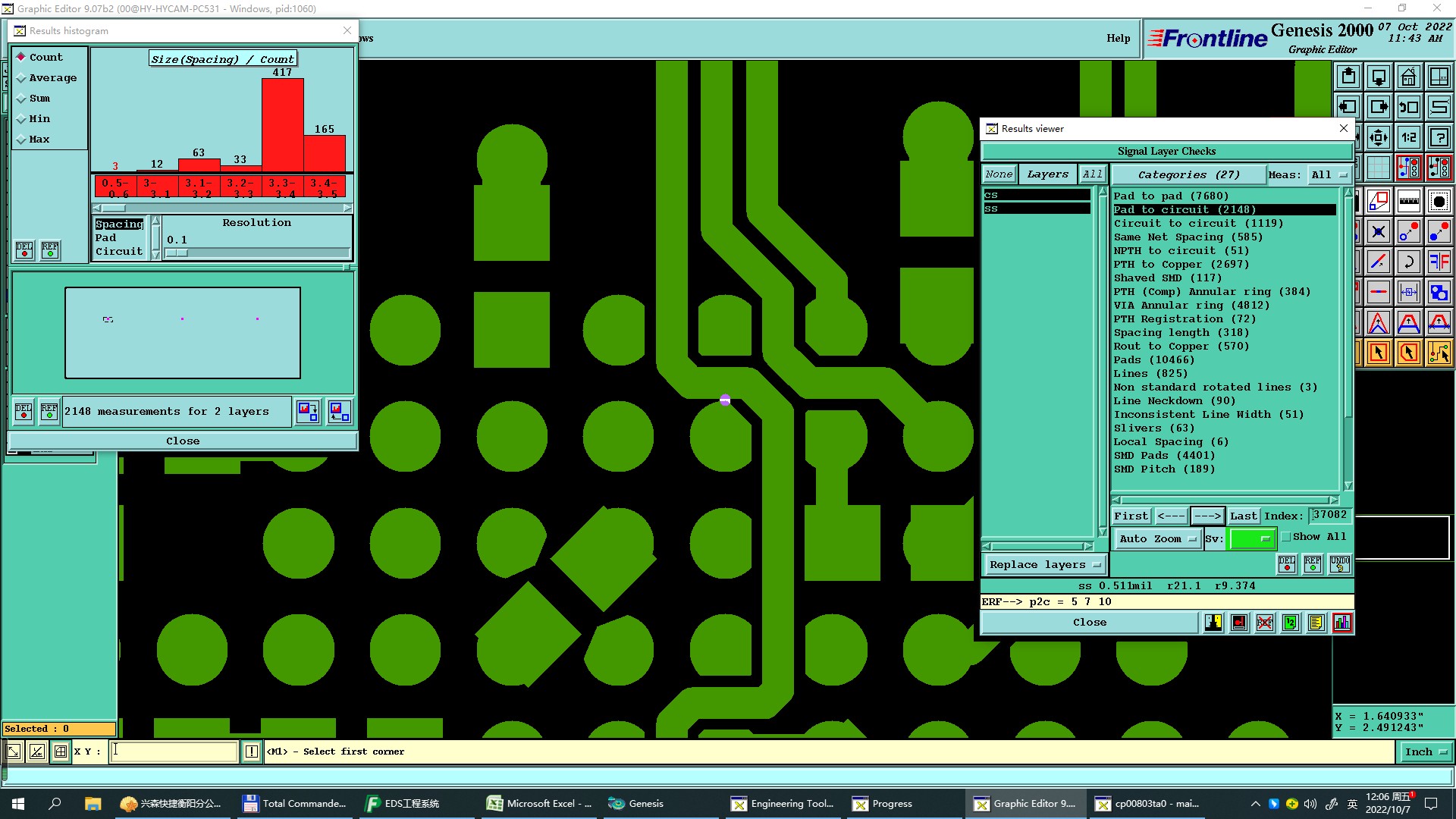
Task: Select Circuit to circuit (1119) category
Action: pos(1198,224)
